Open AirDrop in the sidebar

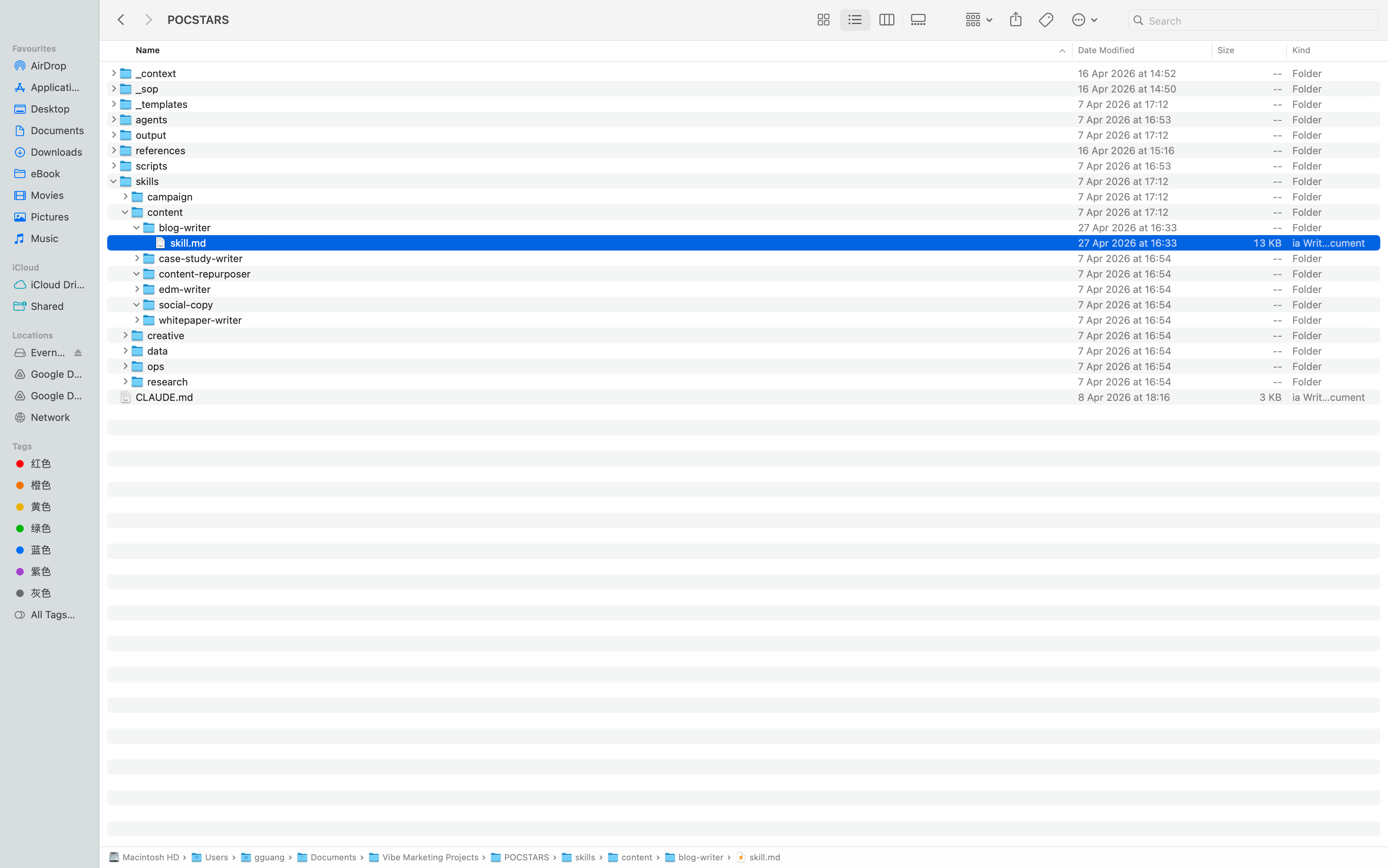(x=49, y=66)
